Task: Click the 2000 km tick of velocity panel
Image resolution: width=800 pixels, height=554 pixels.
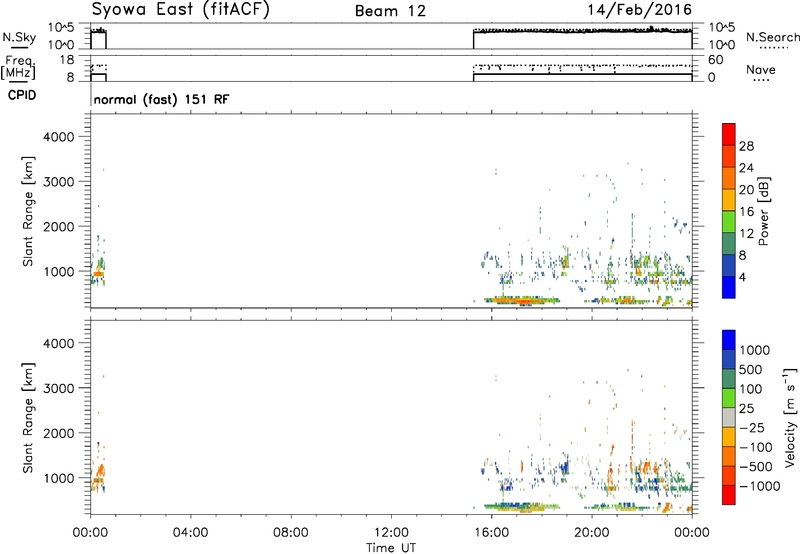Action: [x=59, y=433]
